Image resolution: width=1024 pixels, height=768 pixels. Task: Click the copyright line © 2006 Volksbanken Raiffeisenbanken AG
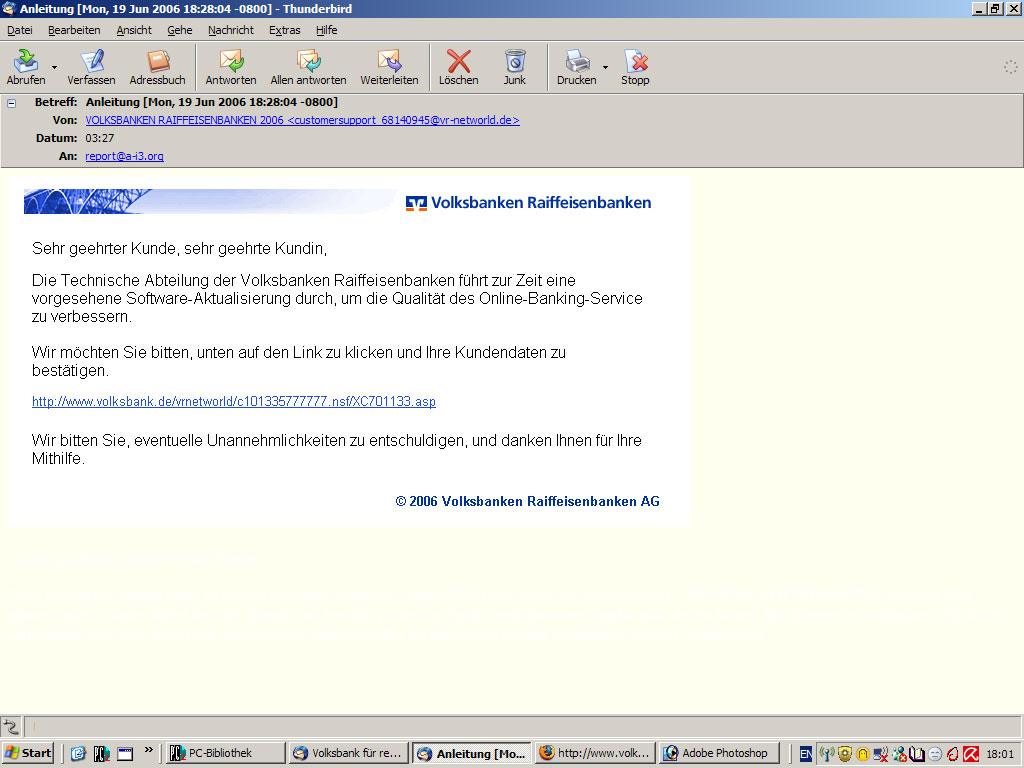click(x=528, y=502)
